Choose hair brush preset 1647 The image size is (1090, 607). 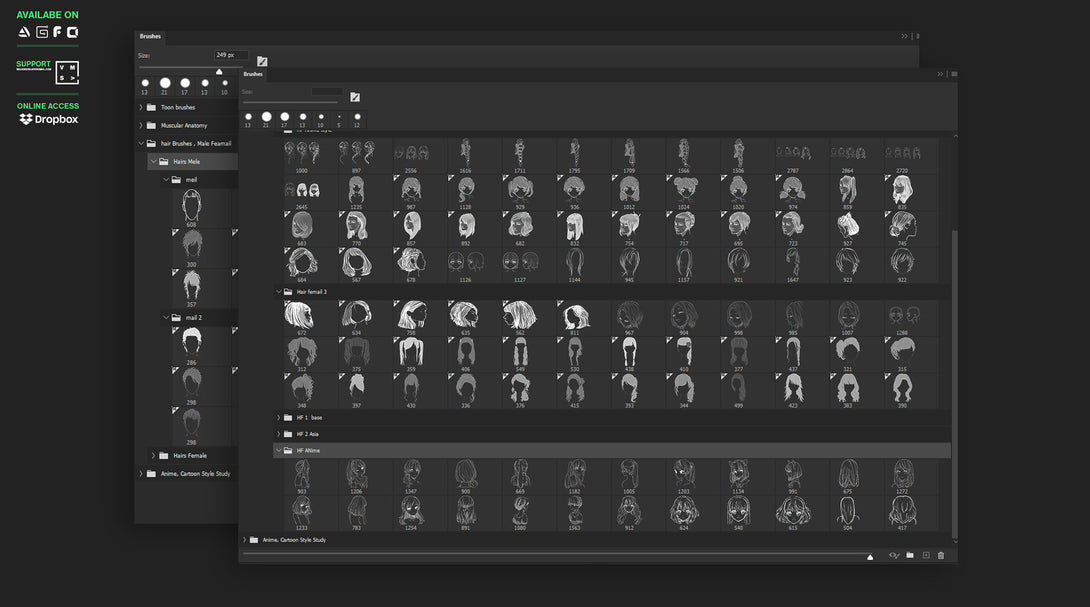coord(793,265)
